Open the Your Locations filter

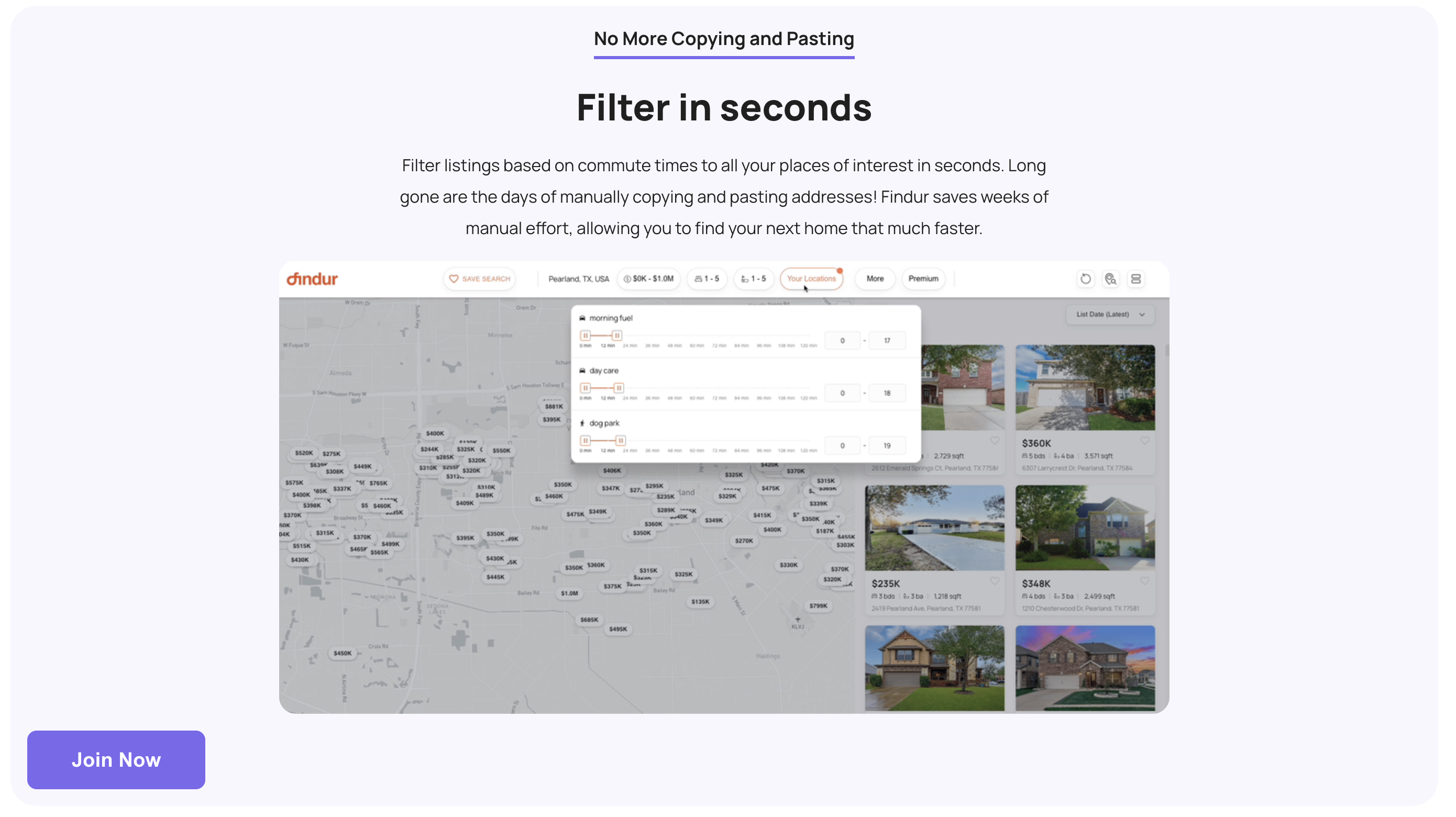coord(811,279)
